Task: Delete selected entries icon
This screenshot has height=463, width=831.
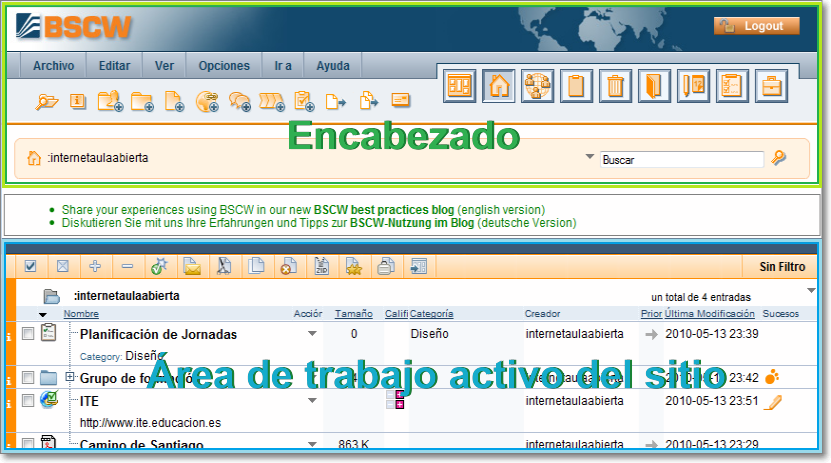Action: (x=289, y=266)
